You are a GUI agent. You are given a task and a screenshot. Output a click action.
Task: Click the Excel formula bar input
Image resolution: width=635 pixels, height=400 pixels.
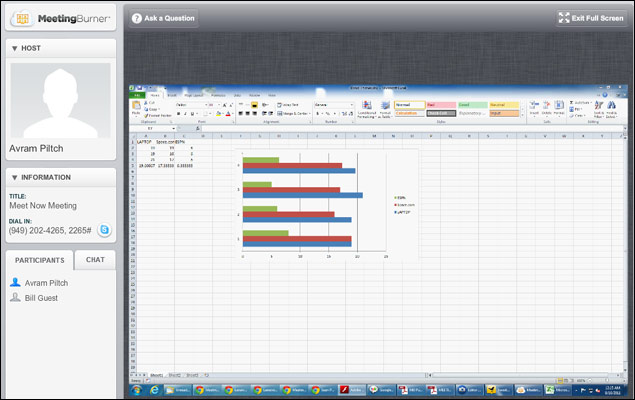click(x=412, y=128)
